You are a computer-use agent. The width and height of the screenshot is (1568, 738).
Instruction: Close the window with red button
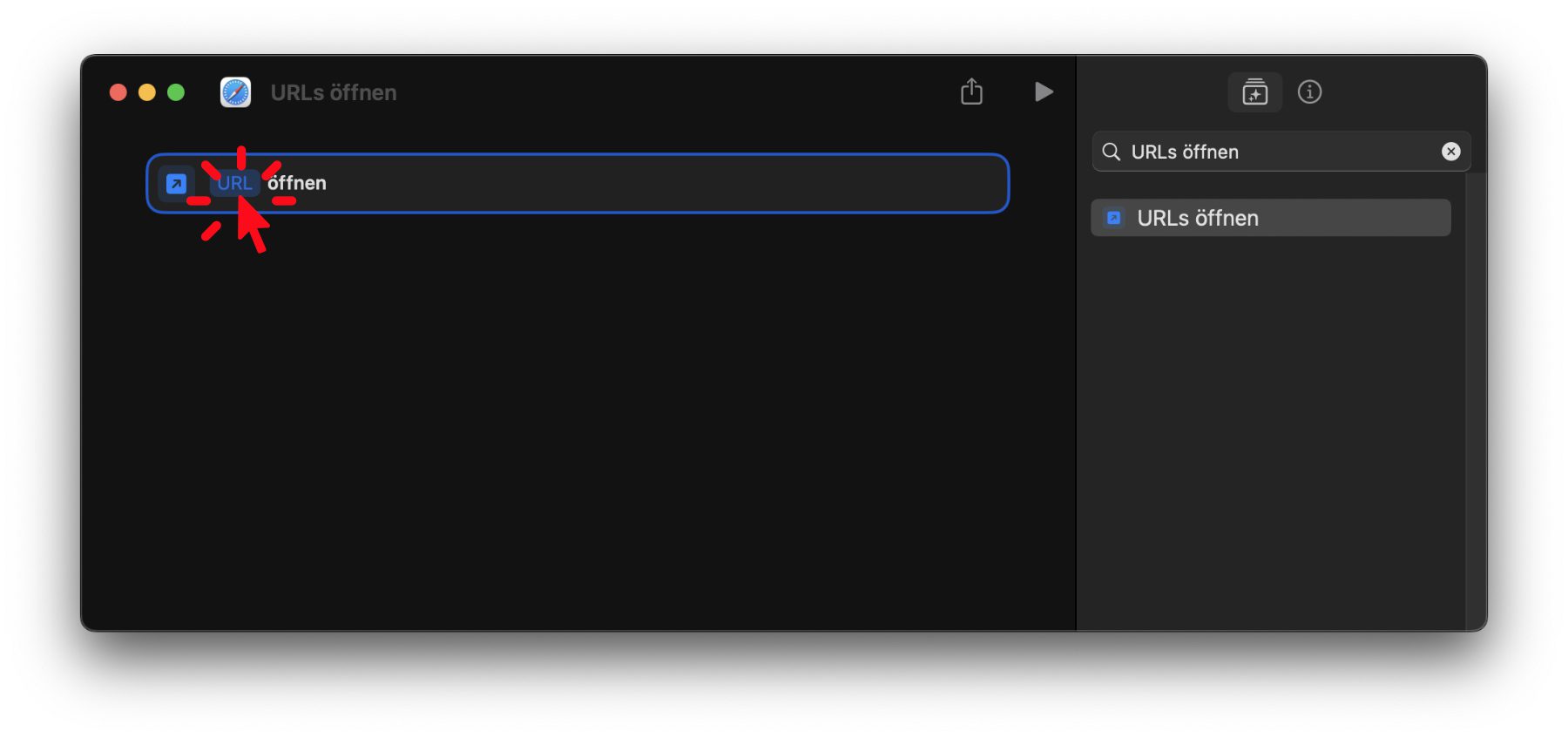coord(118,92)
